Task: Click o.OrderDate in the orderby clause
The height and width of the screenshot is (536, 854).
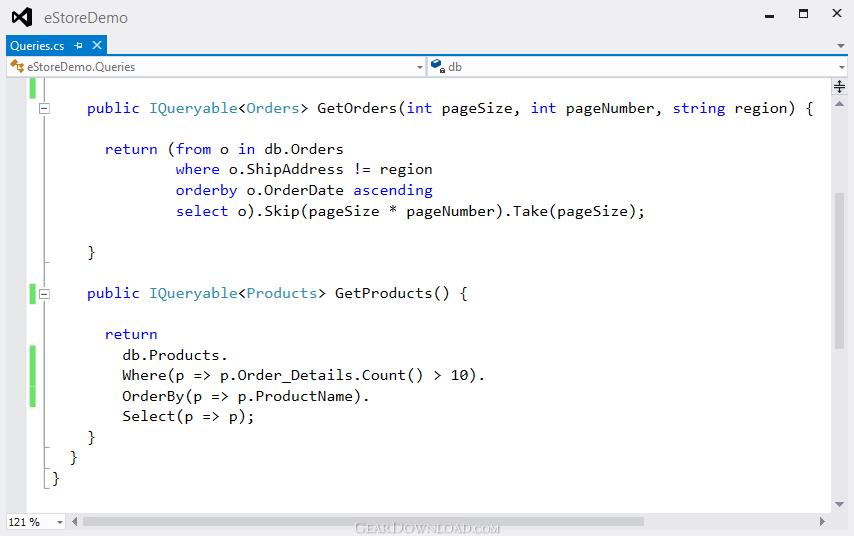Action: [295, 190]
